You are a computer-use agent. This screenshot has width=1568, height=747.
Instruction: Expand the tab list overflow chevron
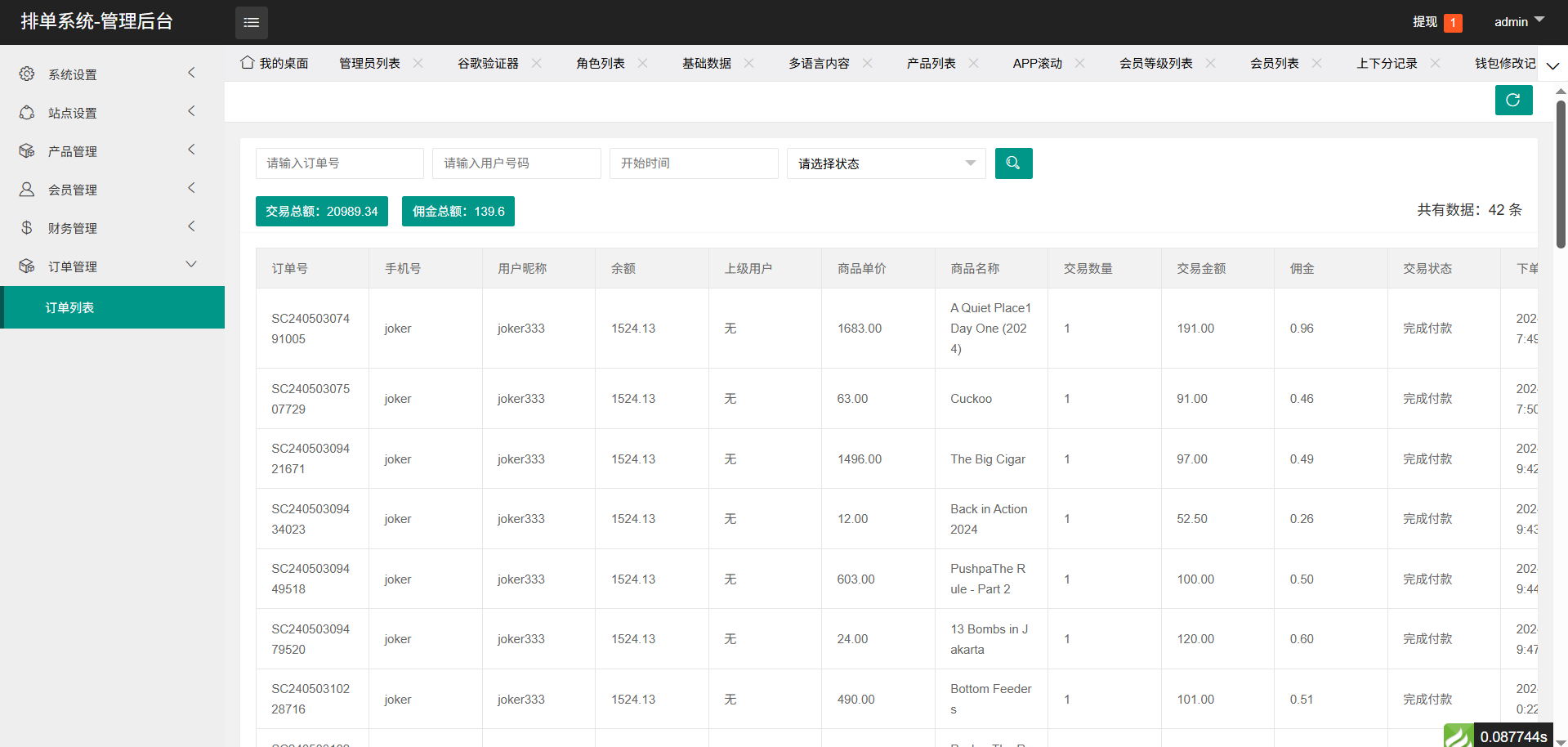1552,65
